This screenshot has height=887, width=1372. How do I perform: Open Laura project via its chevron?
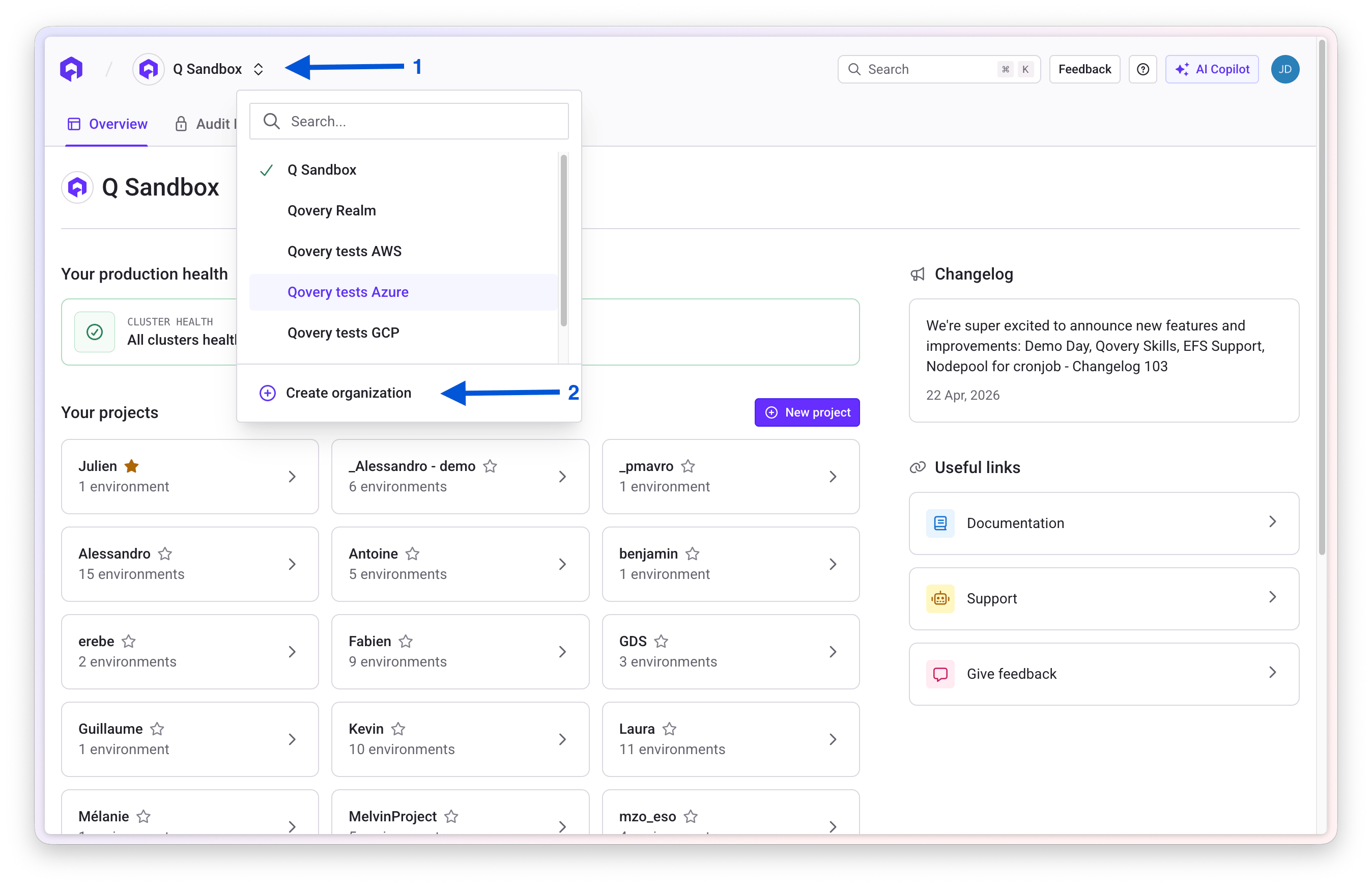click(x=833, y=739)
